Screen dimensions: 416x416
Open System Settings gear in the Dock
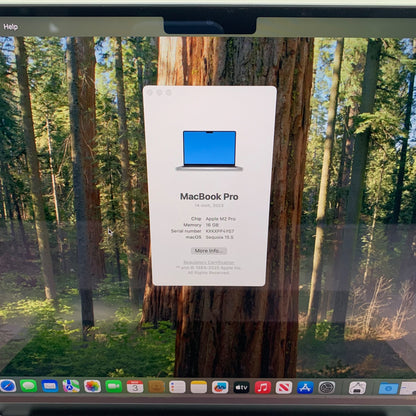(x=327, y=388)
